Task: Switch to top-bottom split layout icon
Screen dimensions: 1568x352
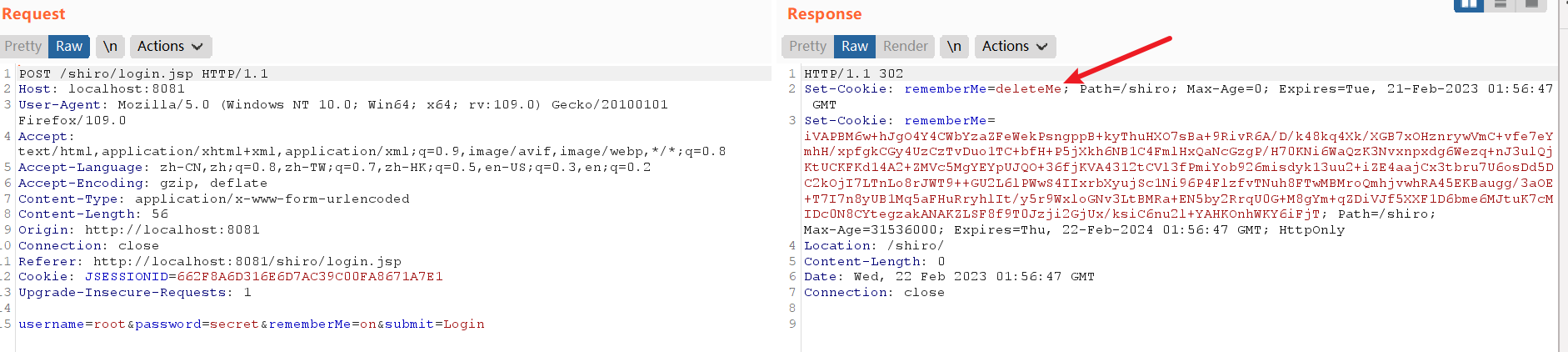Action: (x=1501, y=5)
